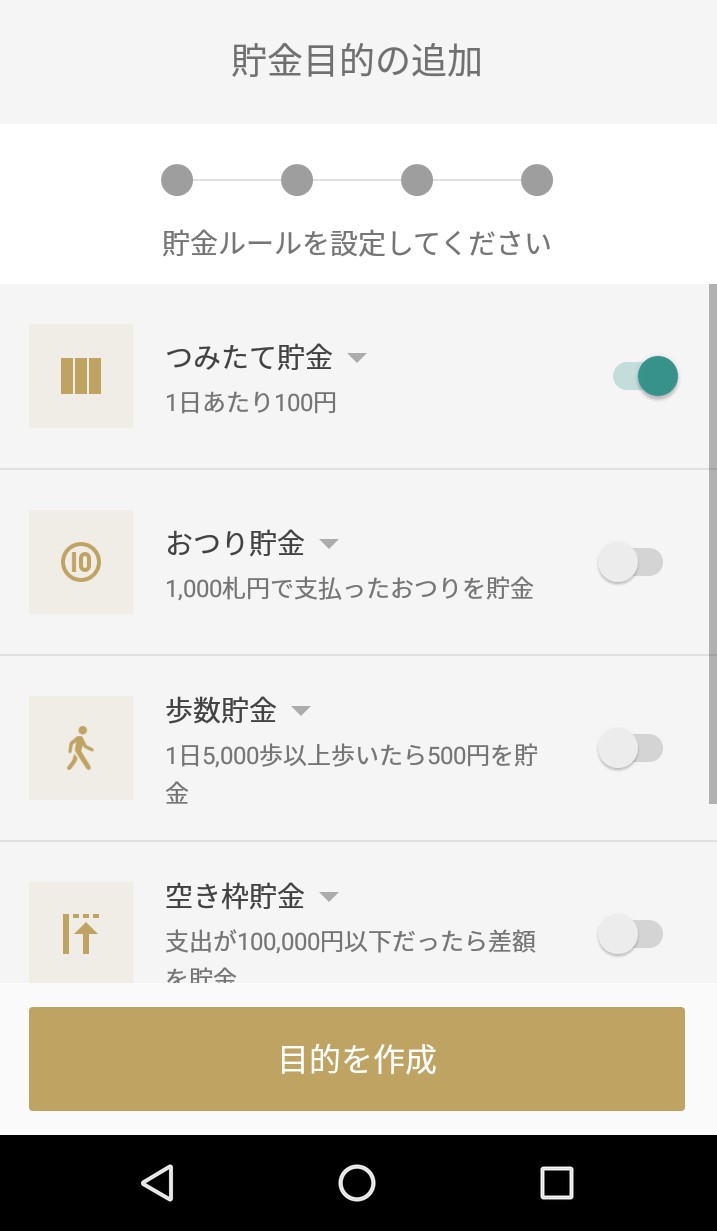Expand the つみたて貯金 dropdown arrow
Viewport: 717px width, 1231px height.
[x=357, y=358]
